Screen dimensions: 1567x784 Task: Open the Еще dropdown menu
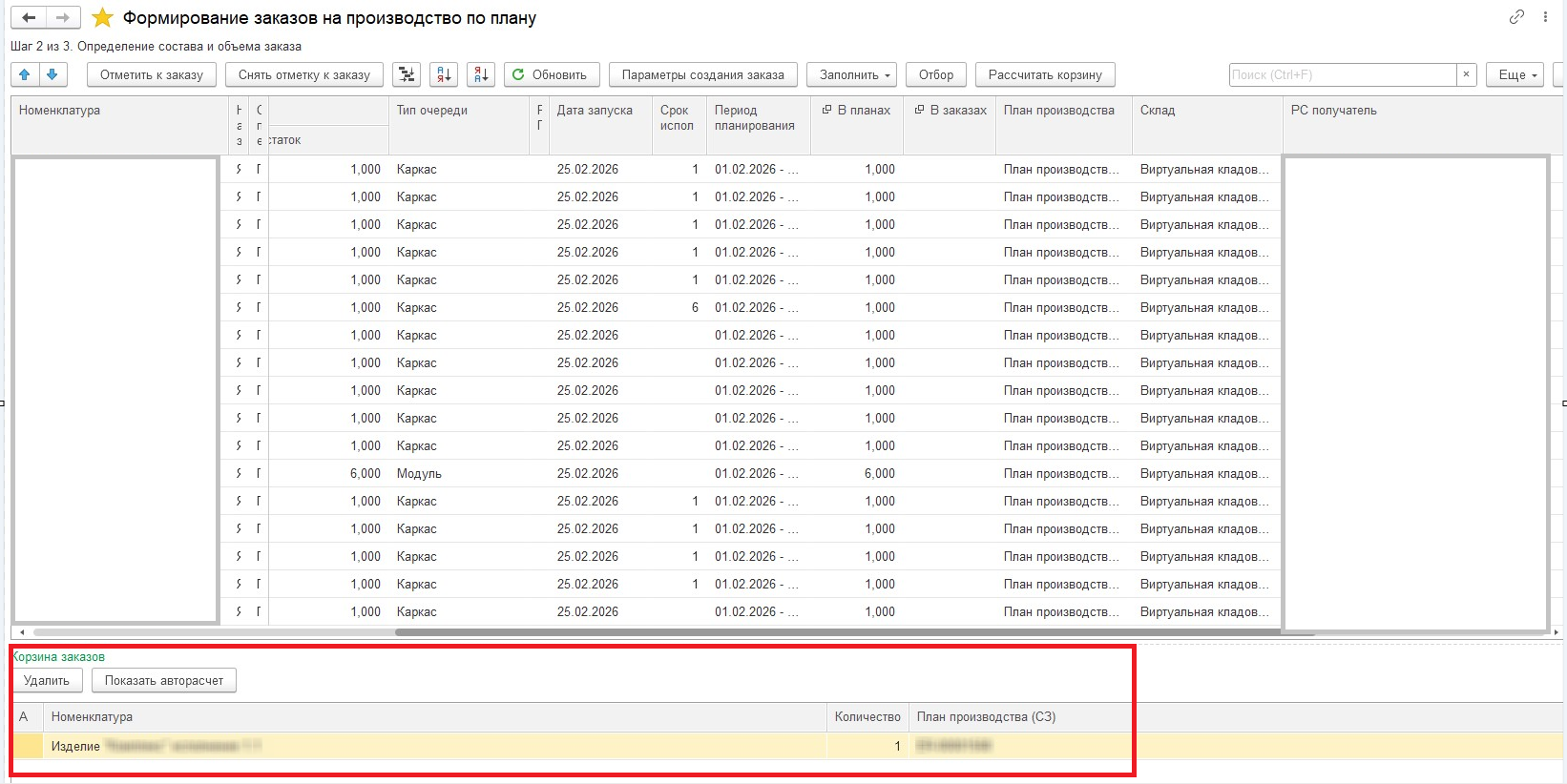1515,74
